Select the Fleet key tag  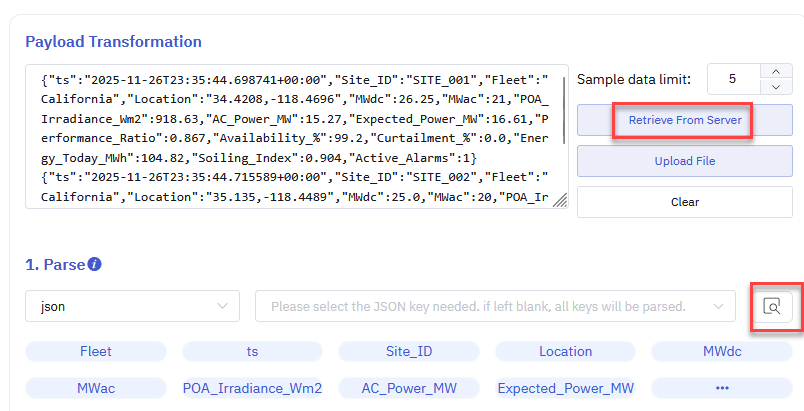pos(96,351)
